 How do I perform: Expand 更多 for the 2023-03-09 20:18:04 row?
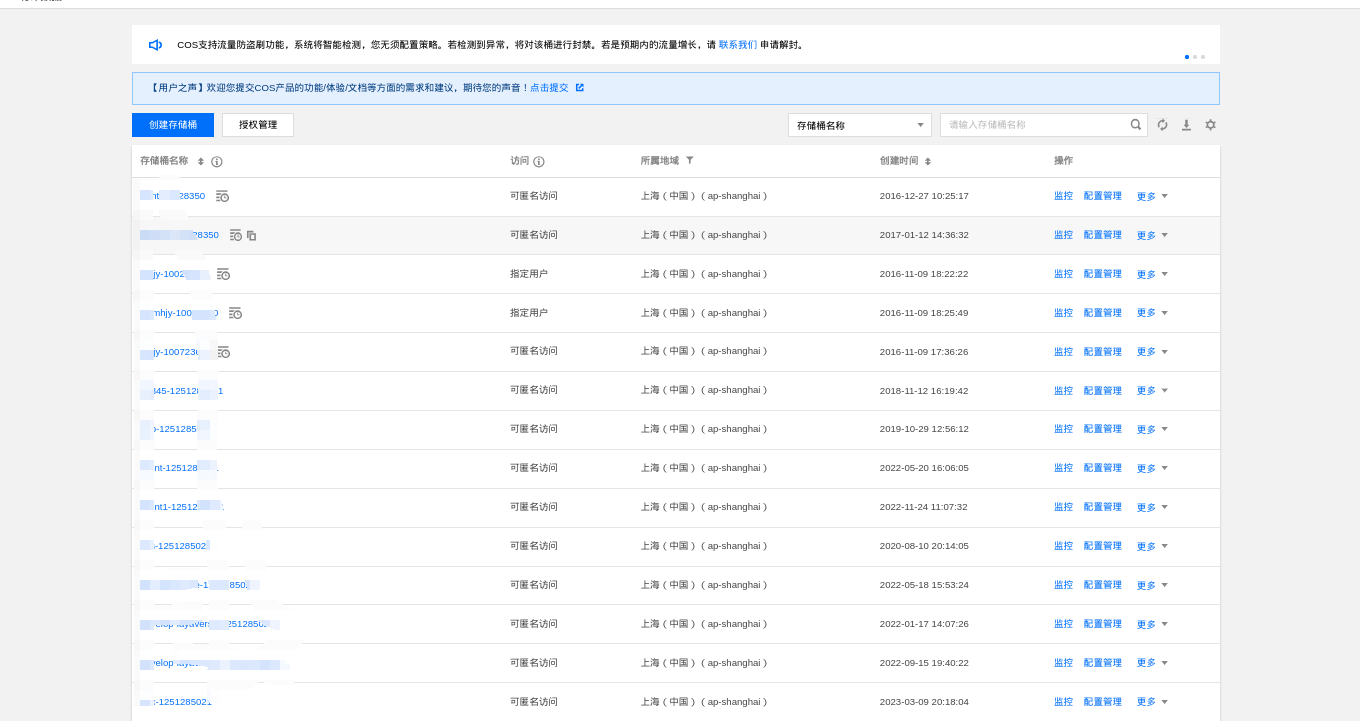(1152, 702)
